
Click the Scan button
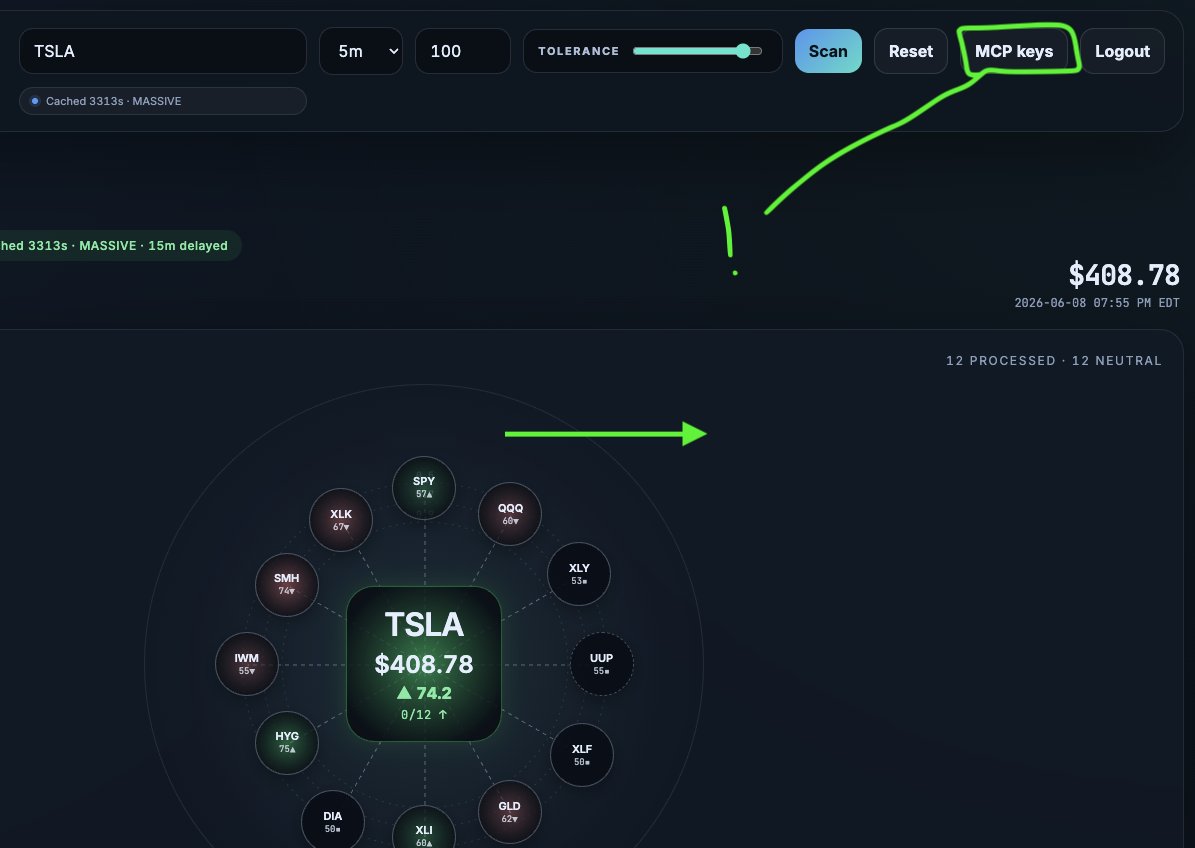(828, 51)
